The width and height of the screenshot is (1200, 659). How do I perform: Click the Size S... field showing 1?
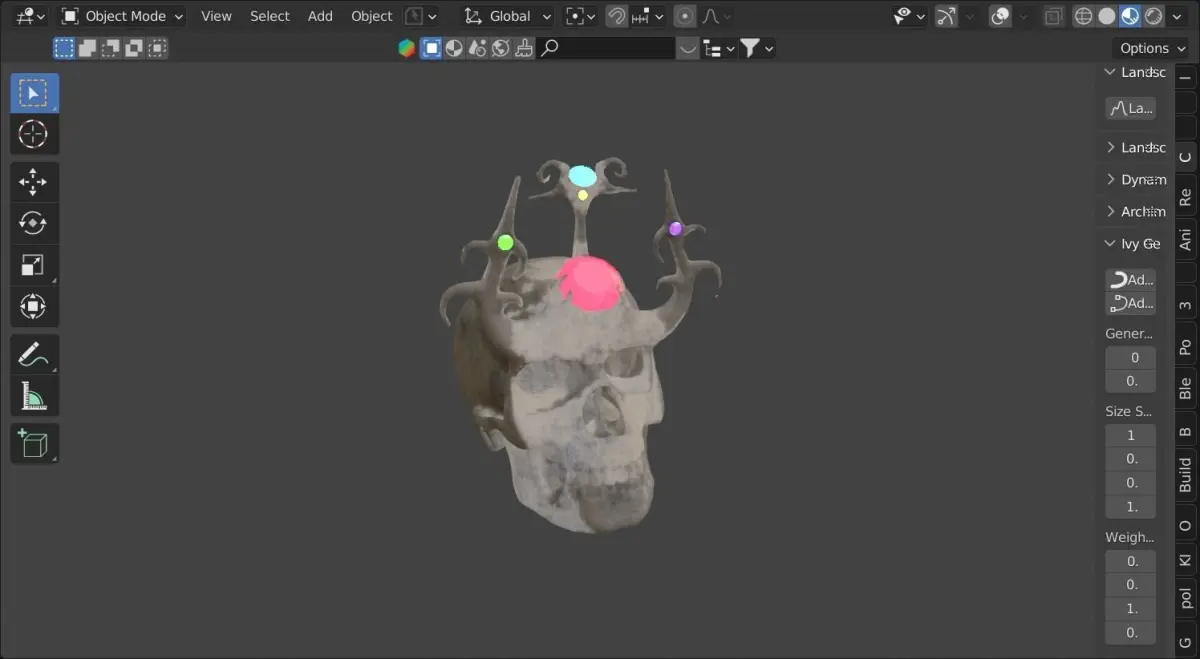click(1131, 435)
